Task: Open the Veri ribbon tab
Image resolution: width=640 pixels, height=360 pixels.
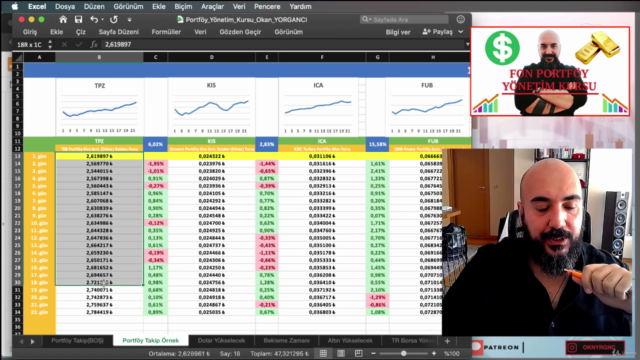Action: (200, 32)
